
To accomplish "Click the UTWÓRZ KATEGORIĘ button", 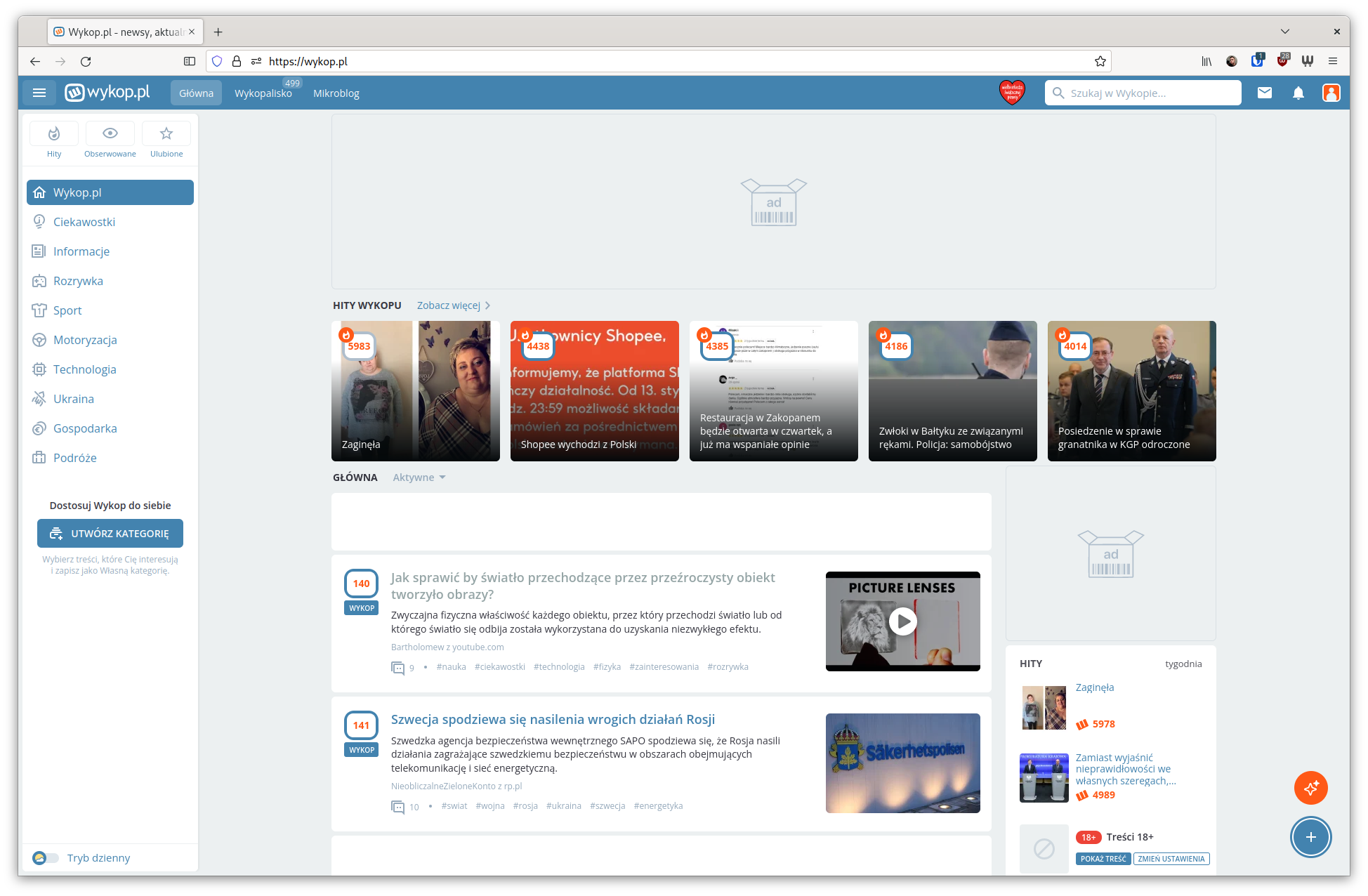I will (x=110, y=534).
